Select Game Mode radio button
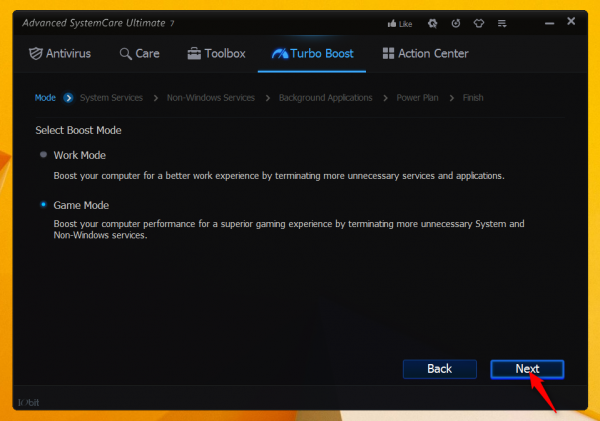Viewport: 600px width, 421px height. tap(43, 205)
